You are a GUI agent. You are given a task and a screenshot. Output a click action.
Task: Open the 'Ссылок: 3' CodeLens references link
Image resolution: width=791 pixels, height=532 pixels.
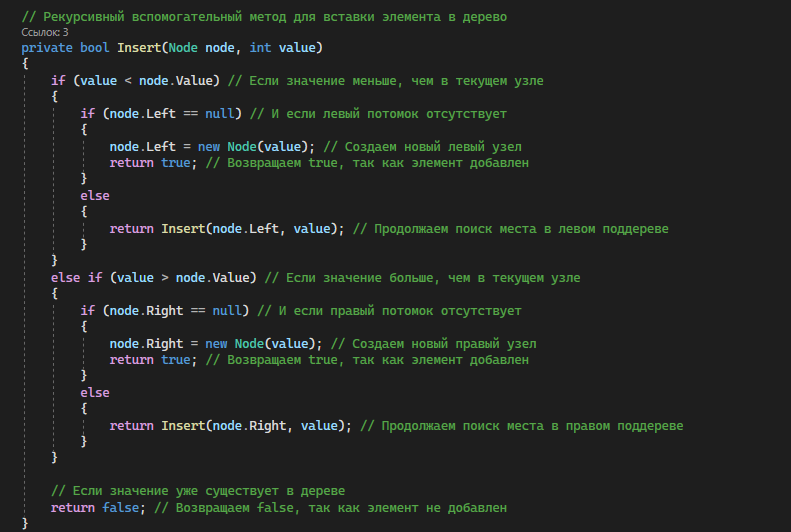click(x=44, y=32)
